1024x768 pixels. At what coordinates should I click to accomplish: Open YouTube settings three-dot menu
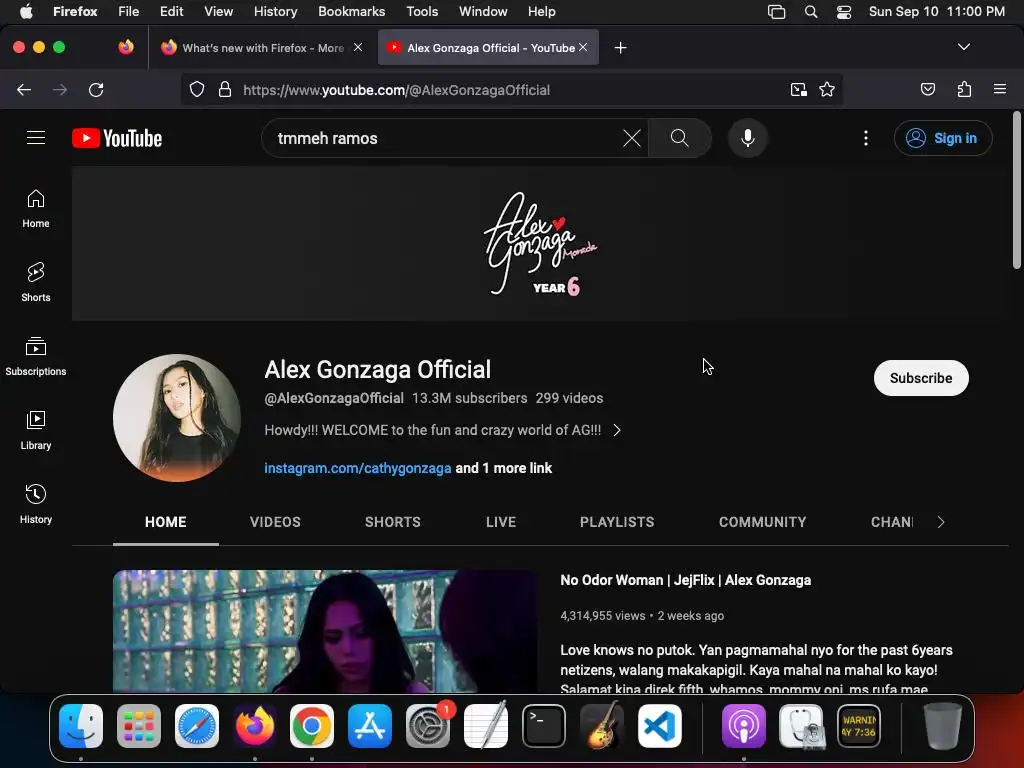pos(866,138)
